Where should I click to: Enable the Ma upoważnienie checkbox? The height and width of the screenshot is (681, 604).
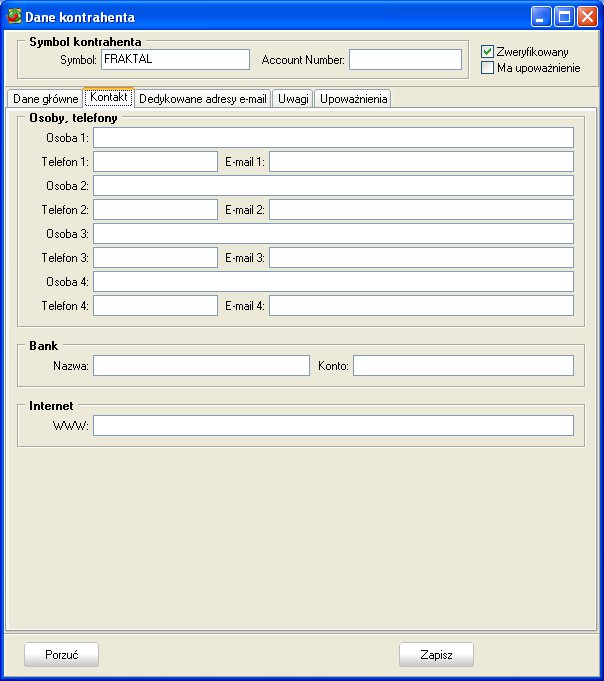[487, 68]
